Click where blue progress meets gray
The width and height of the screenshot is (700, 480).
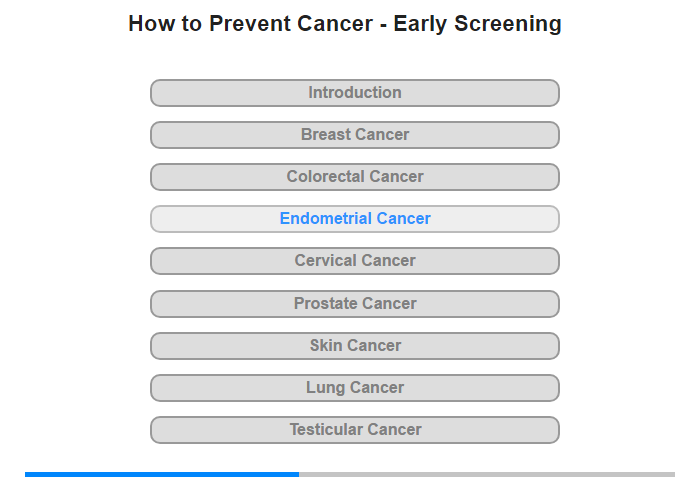(x=299, y=474)
